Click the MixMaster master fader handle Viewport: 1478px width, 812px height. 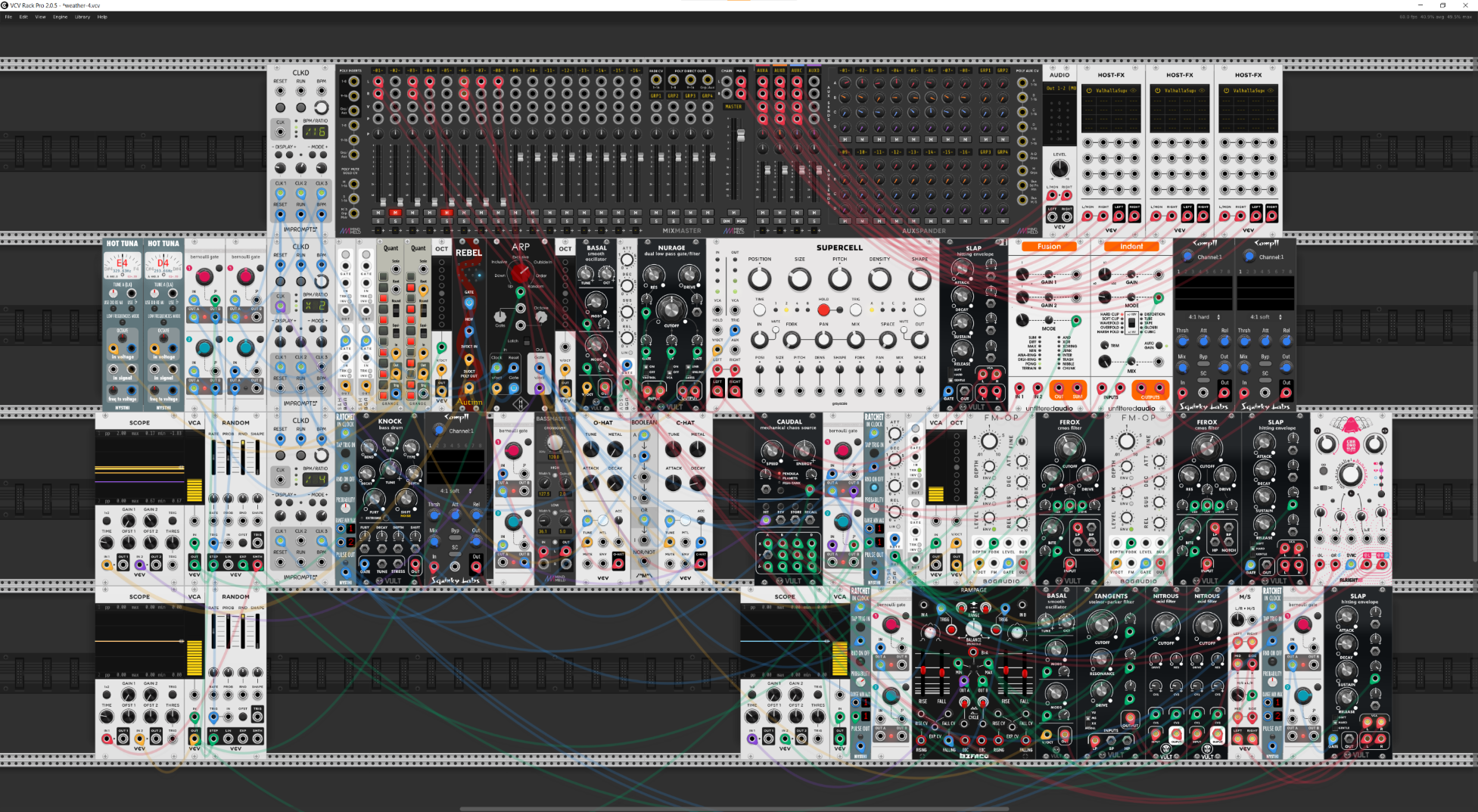coord(741,135)
